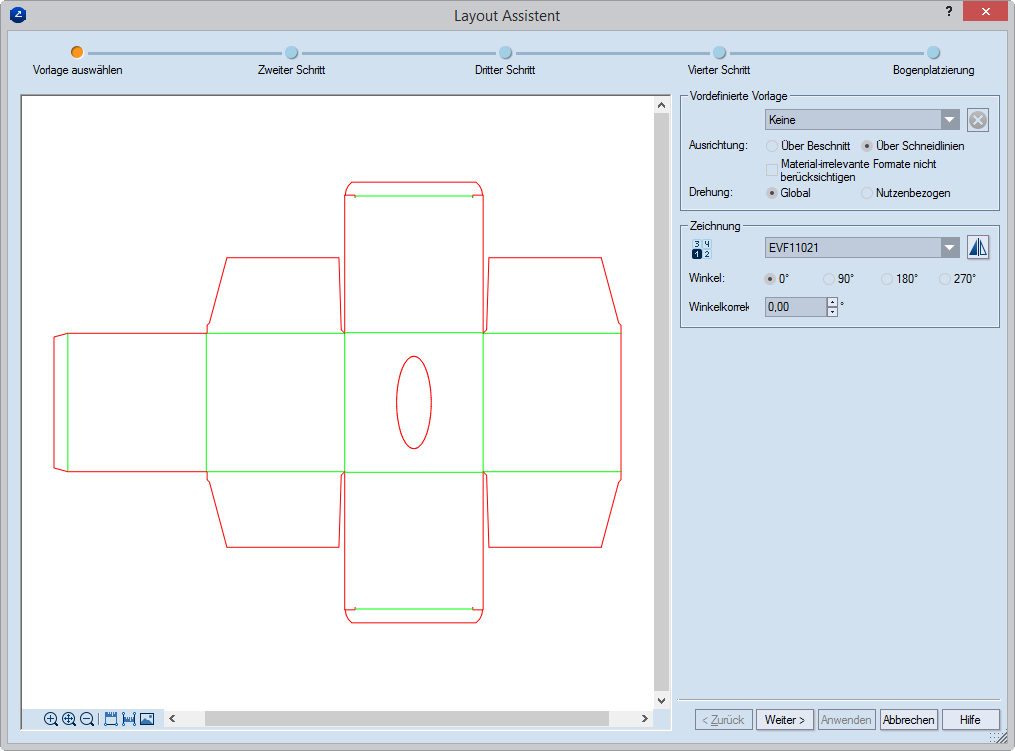Click the zoom in magnifier icon
This screenshot has height=751, width=1015.
pyautogui.click(x=50, y=719)
